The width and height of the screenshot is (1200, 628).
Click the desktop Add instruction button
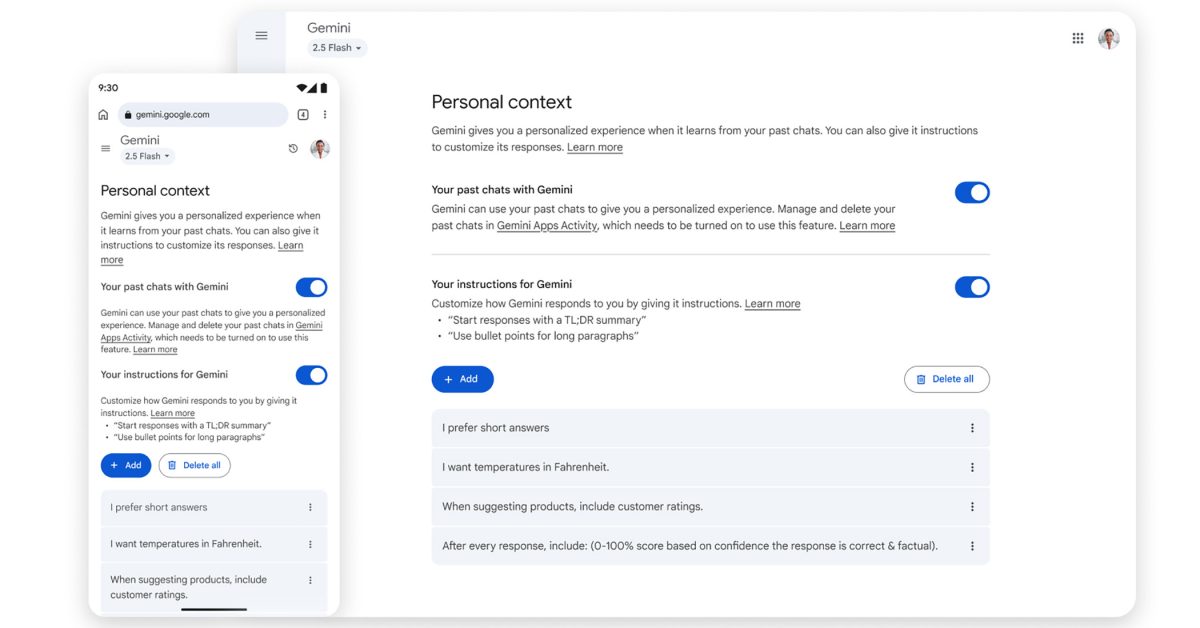click(462, 379)
